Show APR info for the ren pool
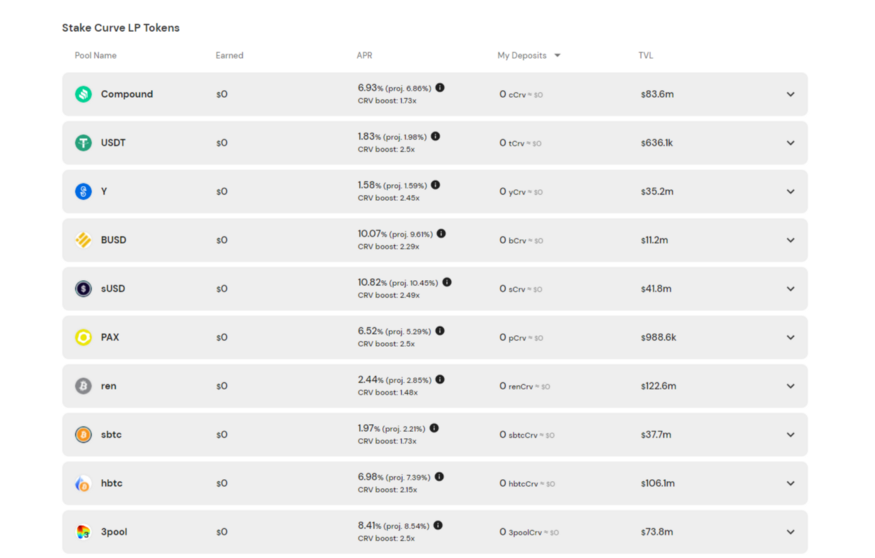Screen dimensions: 875x558 click(439, 379)
